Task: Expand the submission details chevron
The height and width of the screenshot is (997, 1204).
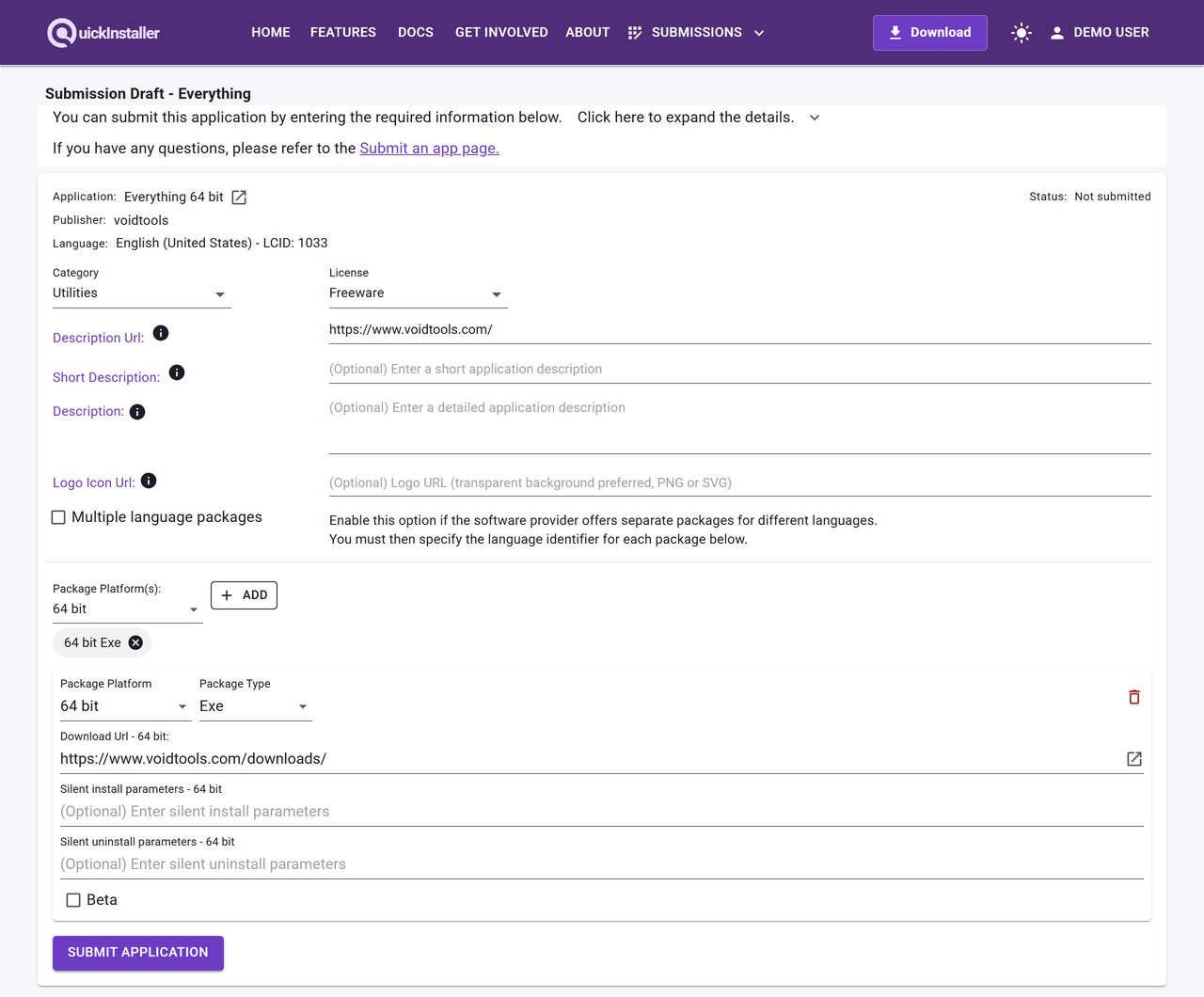Action: click(x=815, y=118)
